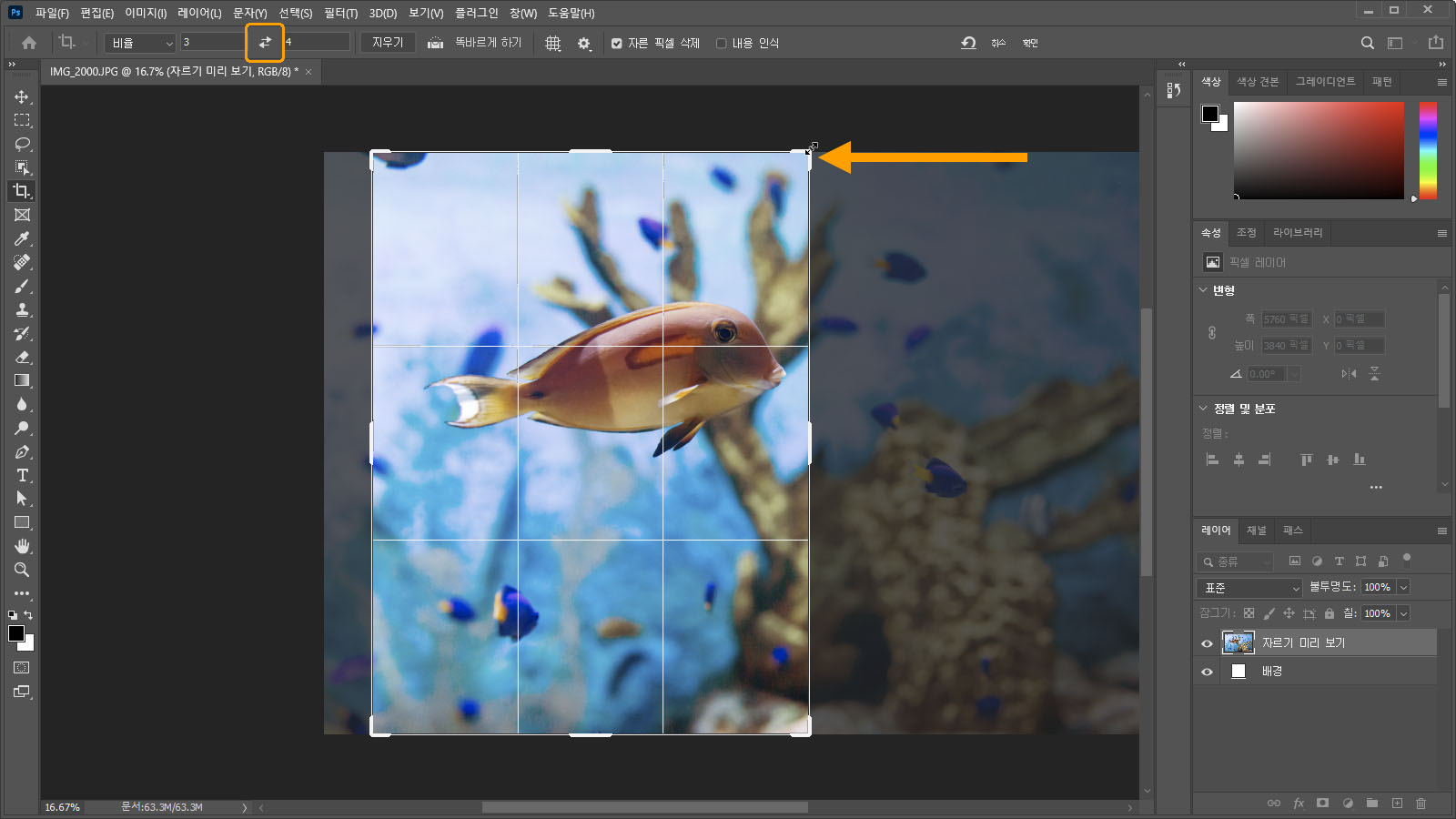The image size is (1456, 819).
Task: Select the Brush tool
Action: (x=22, y=286)
